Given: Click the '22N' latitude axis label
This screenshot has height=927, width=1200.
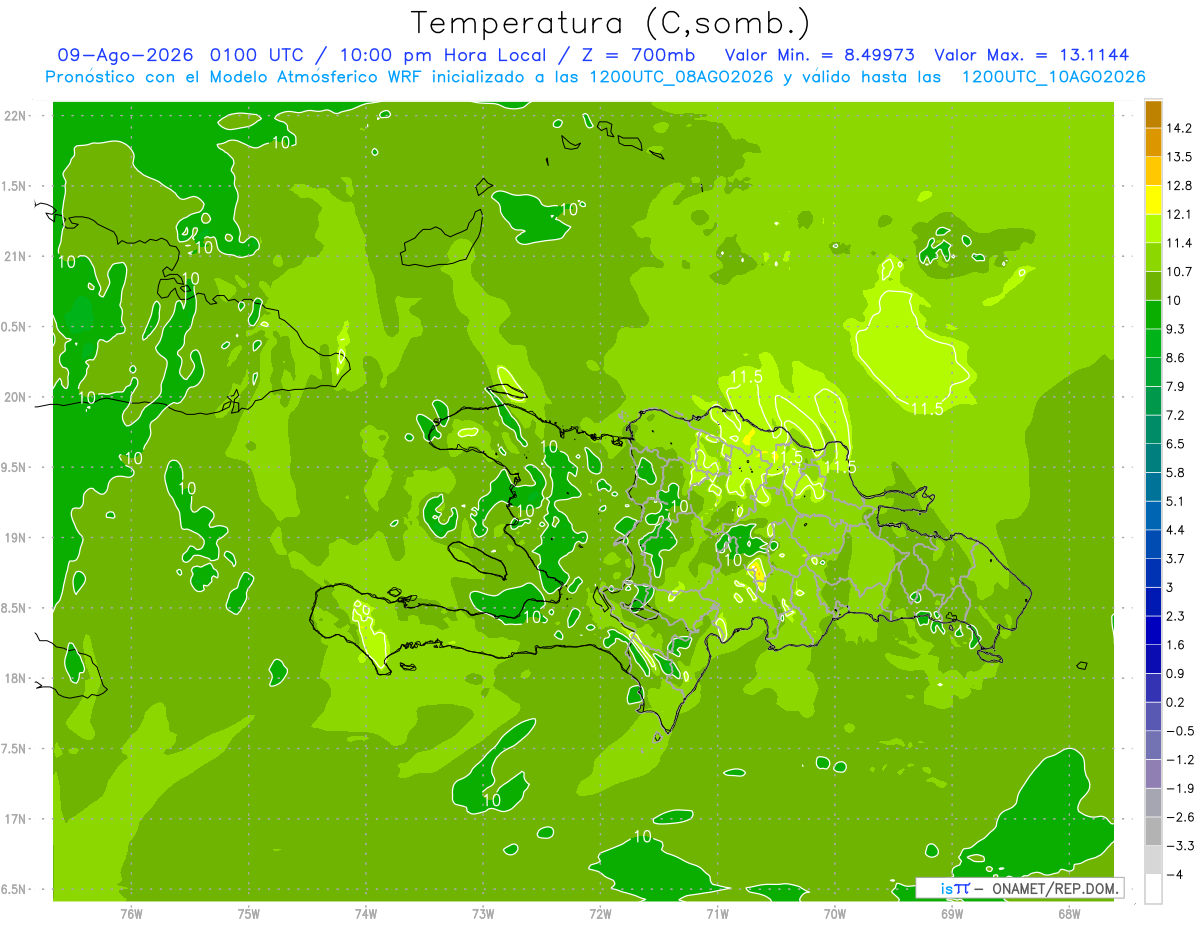Looking at the screenshot, I should point(16,116).
